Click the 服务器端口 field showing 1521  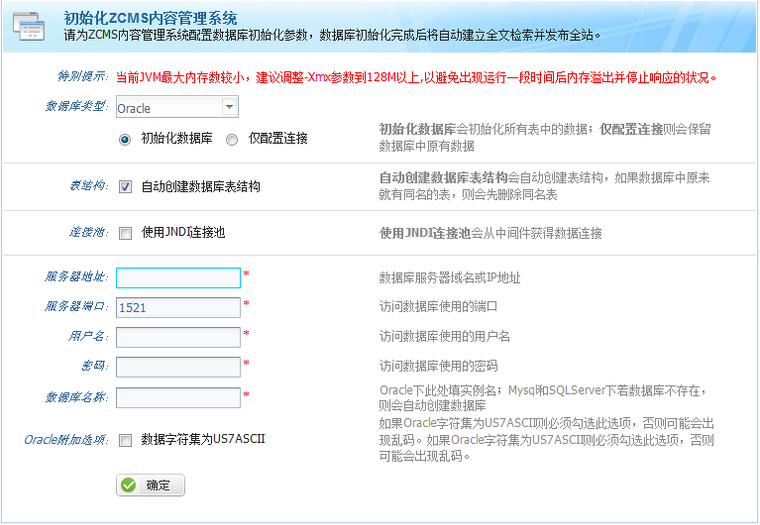point(178,308)
